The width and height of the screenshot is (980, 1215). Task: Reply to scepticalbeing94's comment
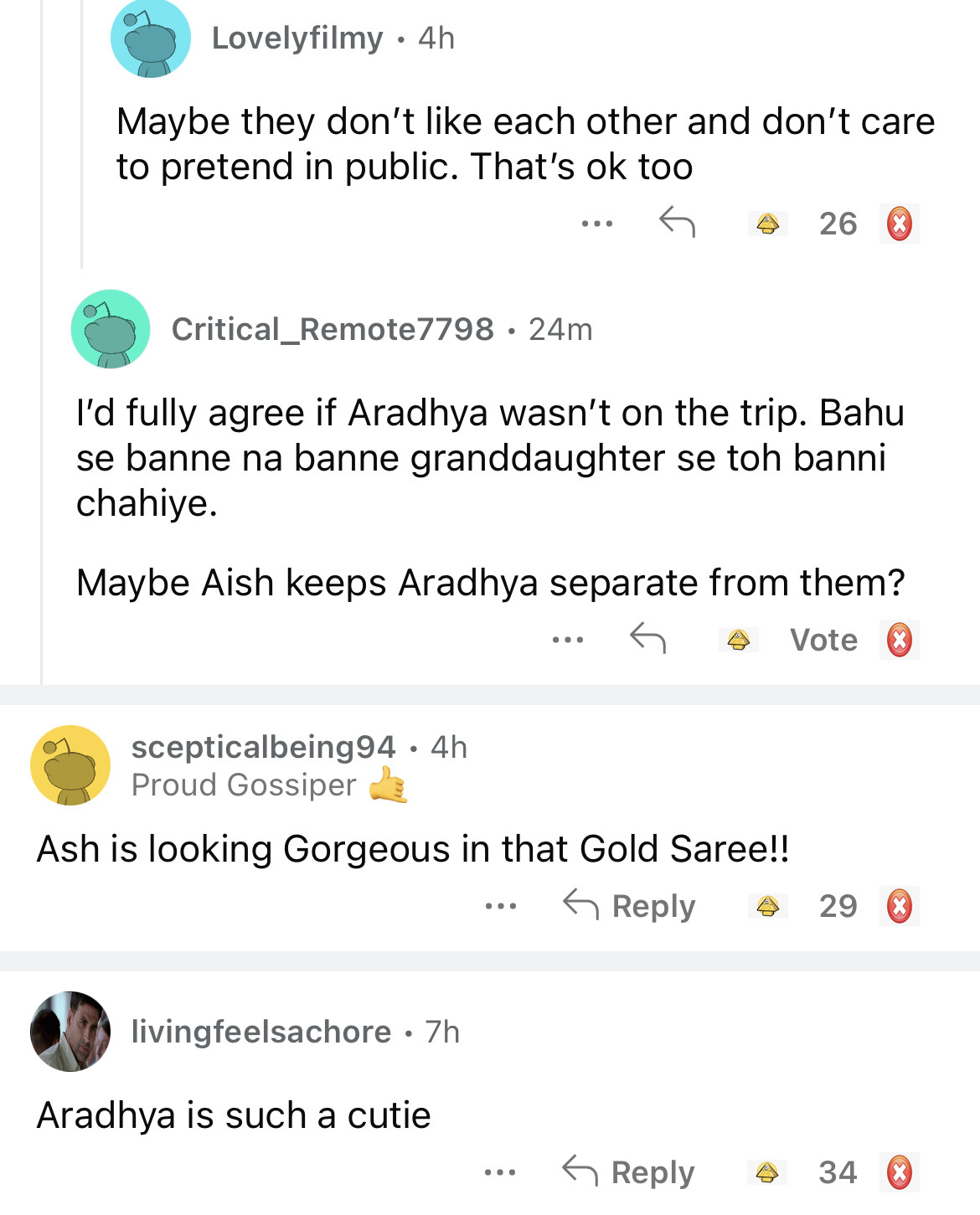(x=629, y=906)
